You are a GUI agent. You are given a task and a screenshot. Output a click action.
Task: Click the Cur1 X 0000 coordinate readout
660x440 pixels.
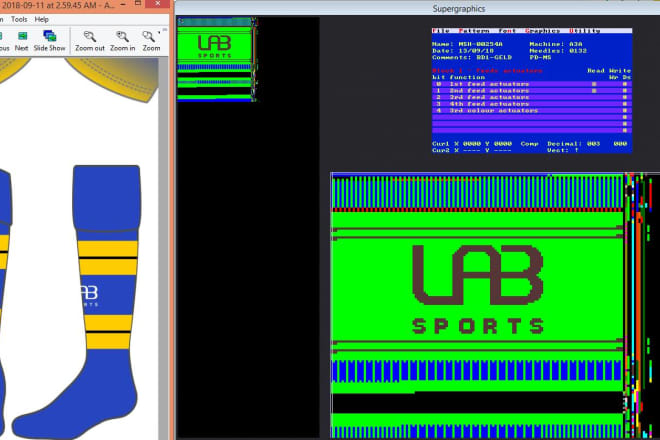[x=457, y=144]
